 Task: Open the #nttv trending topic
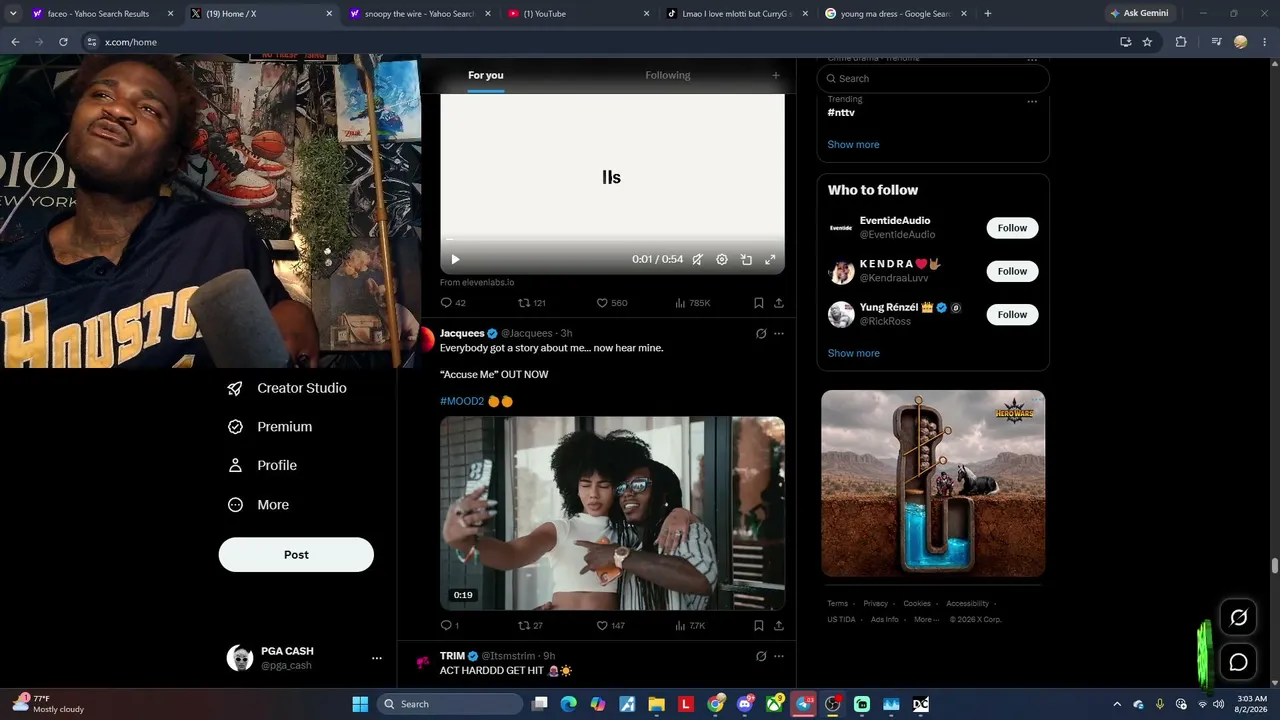tap(841, 113)
